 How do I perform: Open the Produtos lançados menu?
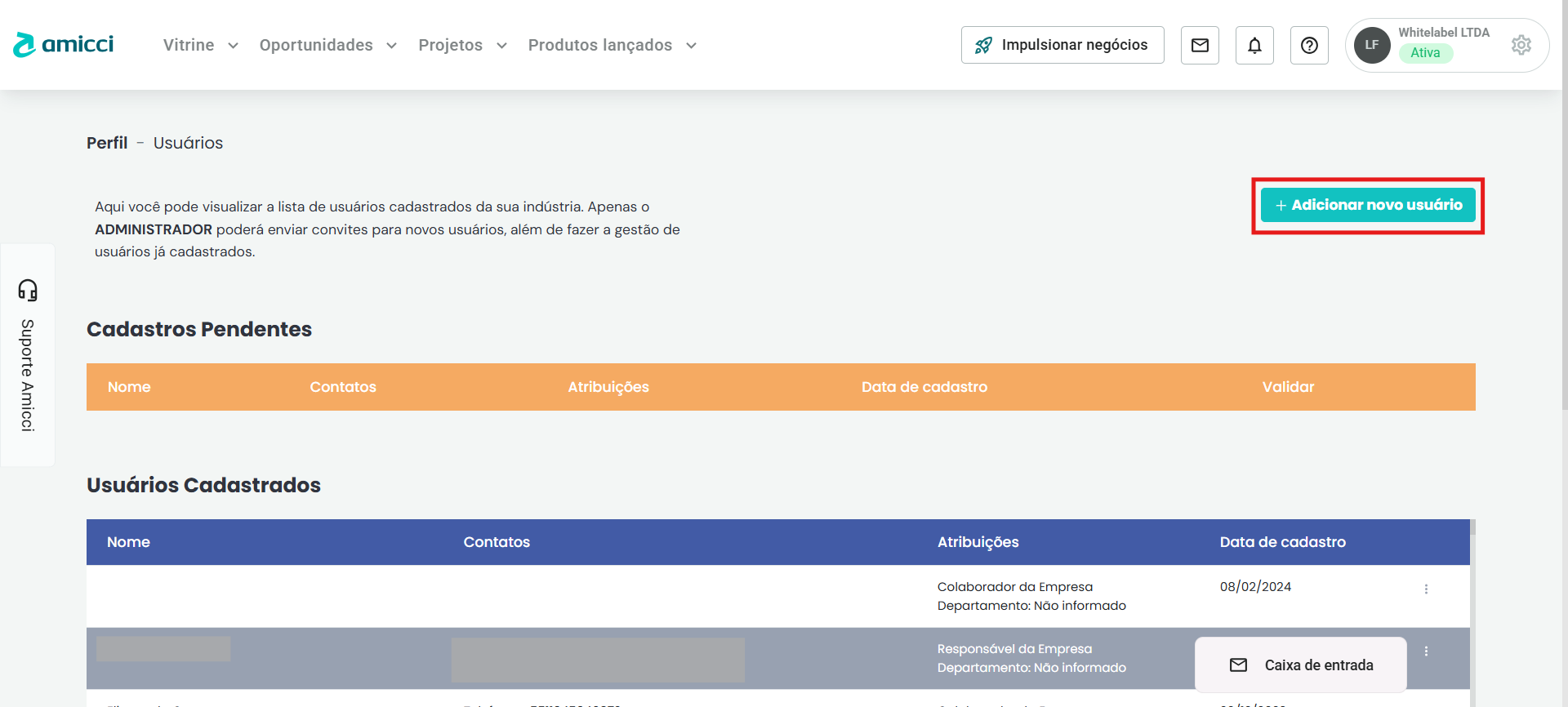point(612,45)
